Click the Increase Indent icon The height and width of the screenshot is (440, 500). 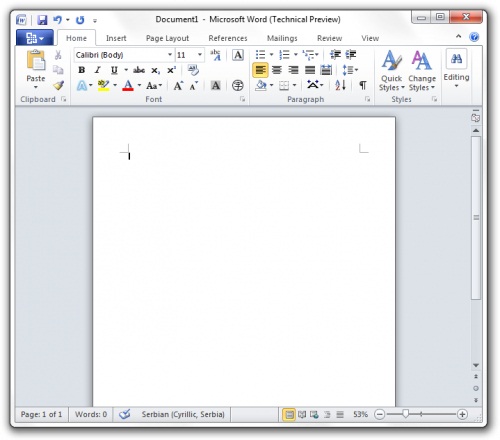tap(351, 54)
